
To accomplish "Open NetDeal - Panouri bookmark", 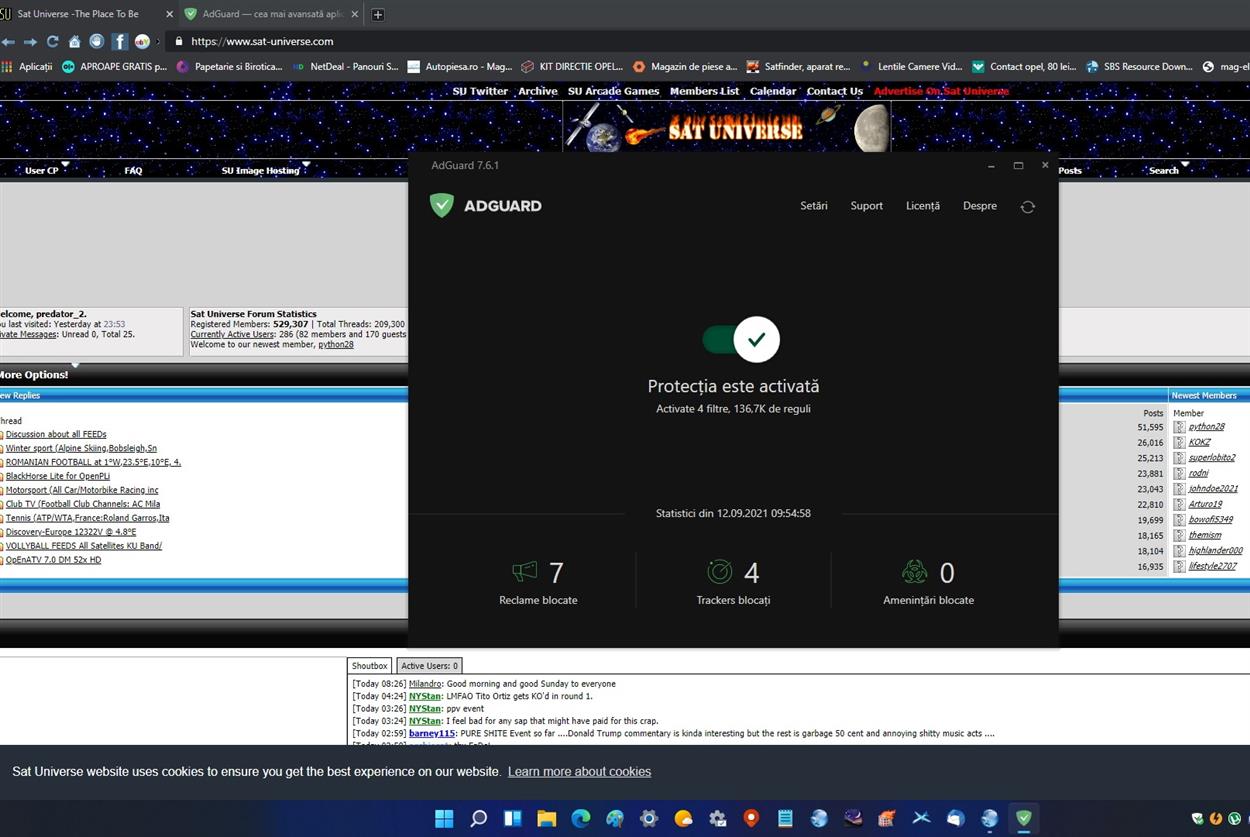I will [345, 67].
